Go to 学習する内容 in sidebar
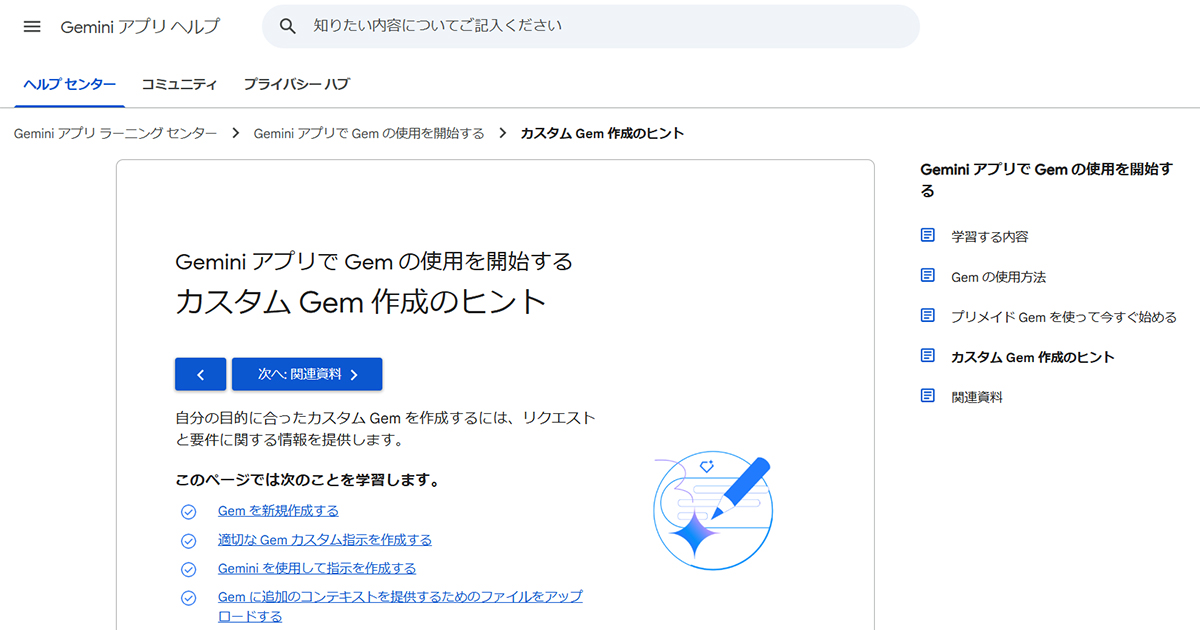Viewport: 1200px width, 630px height. [990, 237]
